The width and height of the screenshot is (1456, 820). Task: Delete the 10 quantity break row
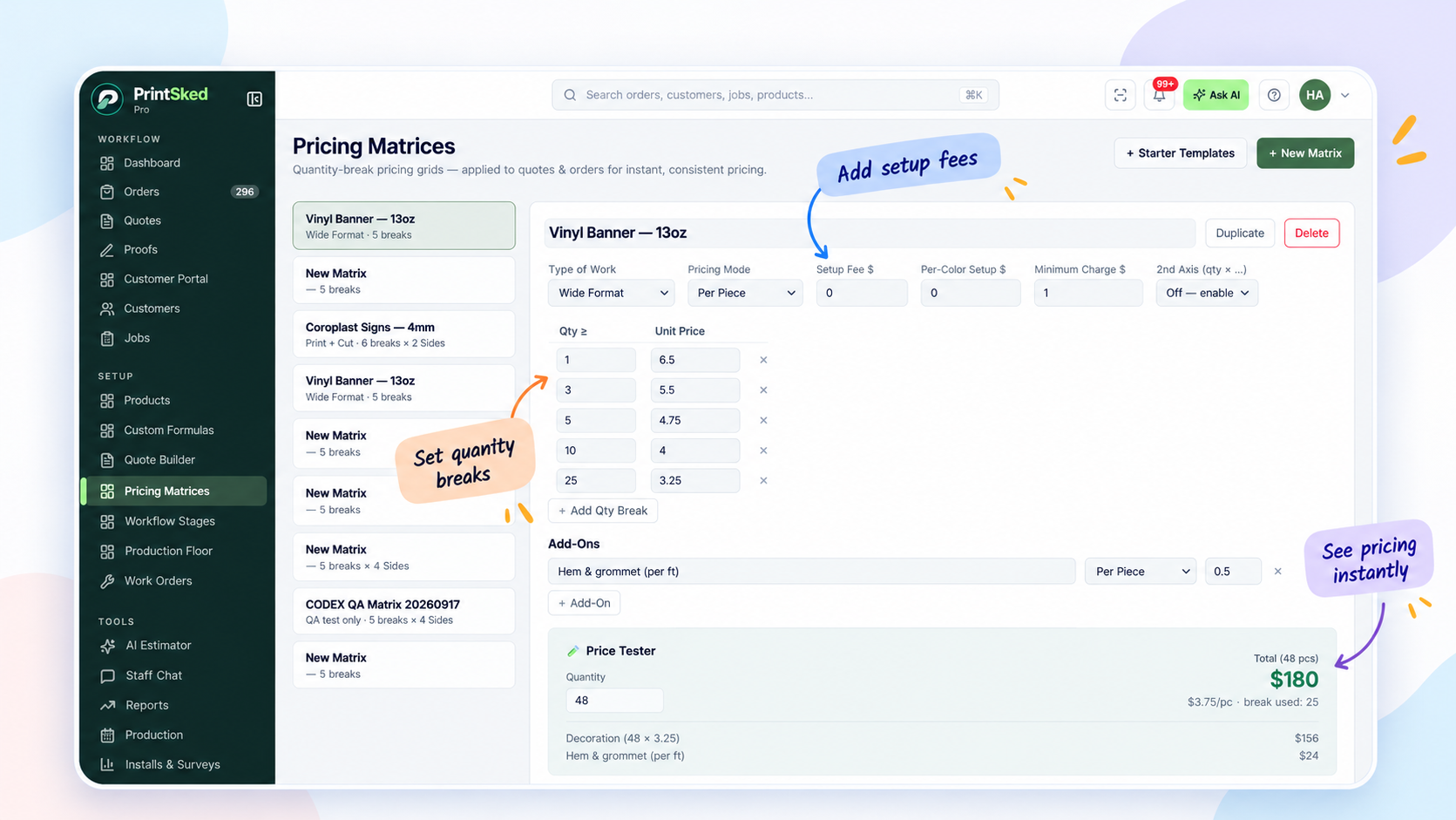tap(763, 451)
